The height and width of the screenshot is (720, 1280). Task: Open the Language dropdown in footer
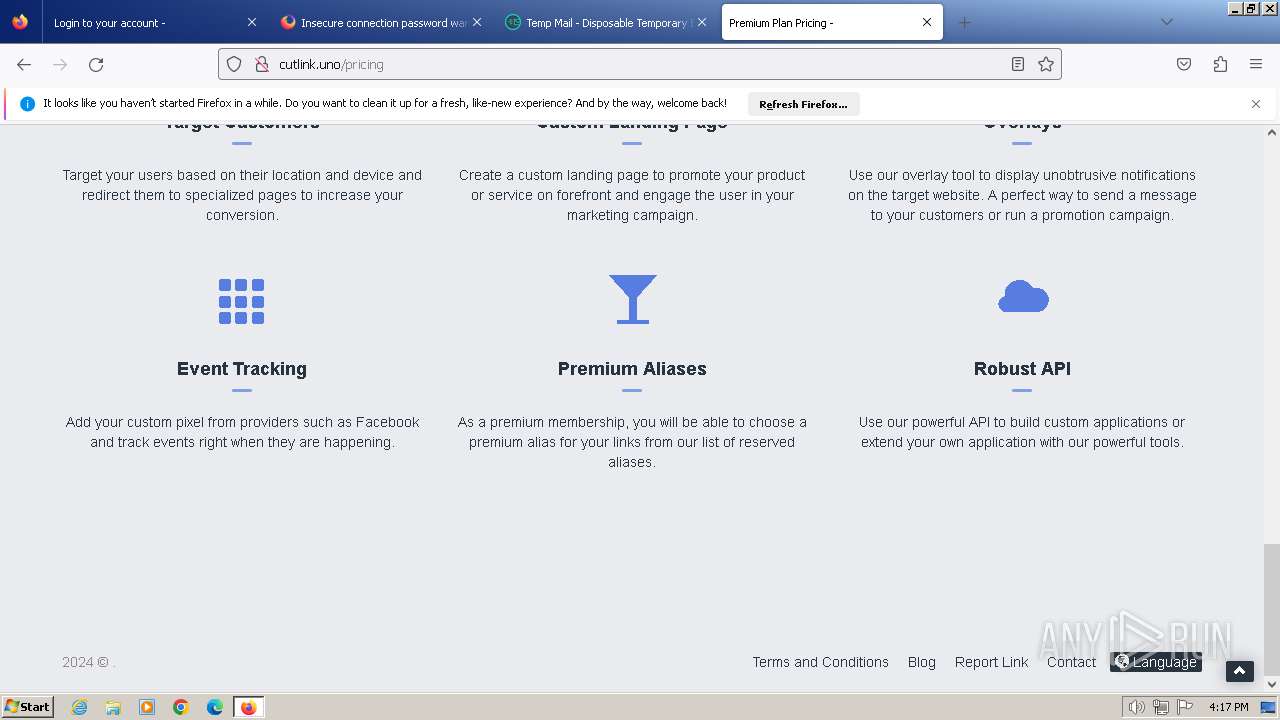pos(1156,662)
